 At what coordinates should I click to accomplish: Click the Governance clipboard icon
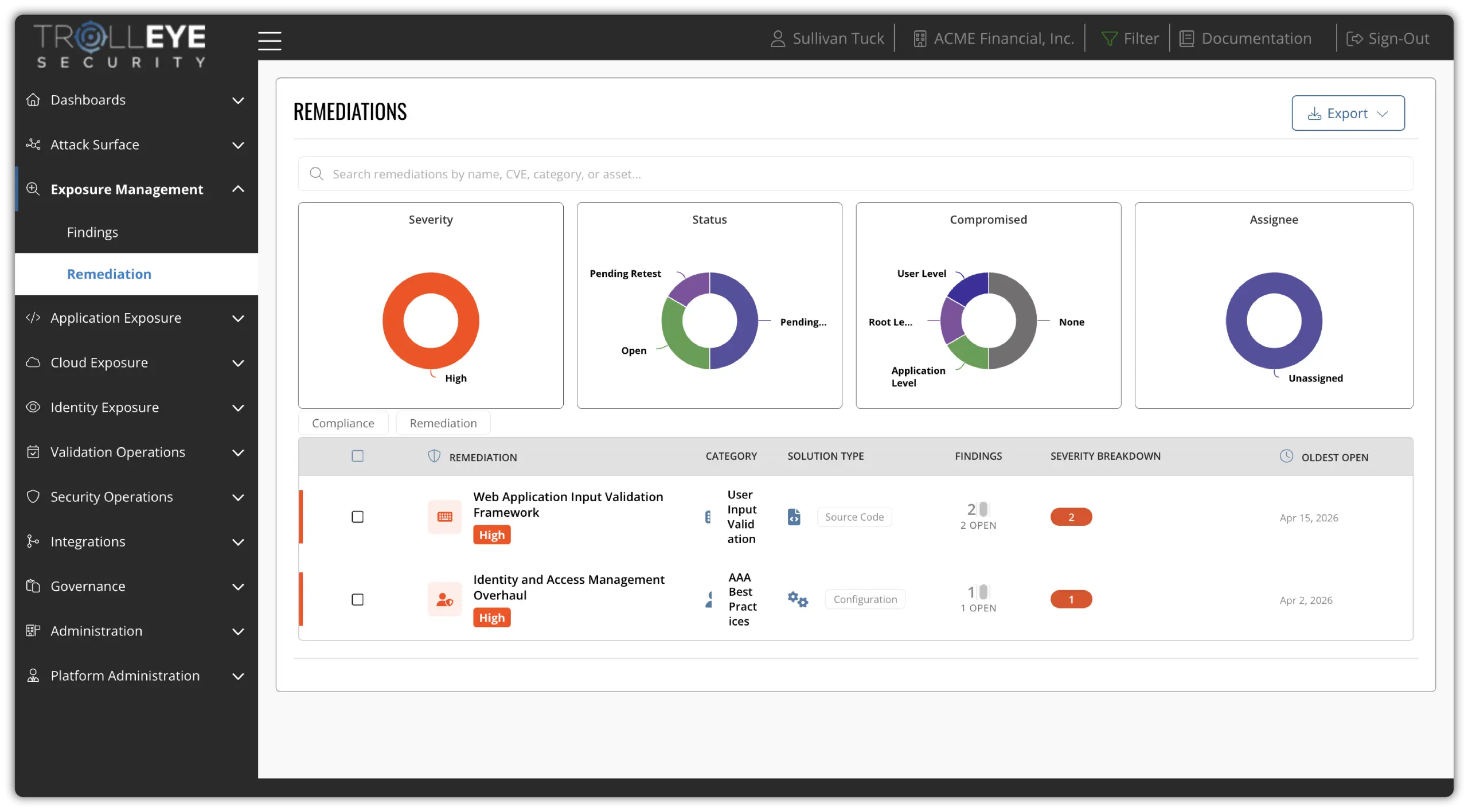click(x=33, y=586)
